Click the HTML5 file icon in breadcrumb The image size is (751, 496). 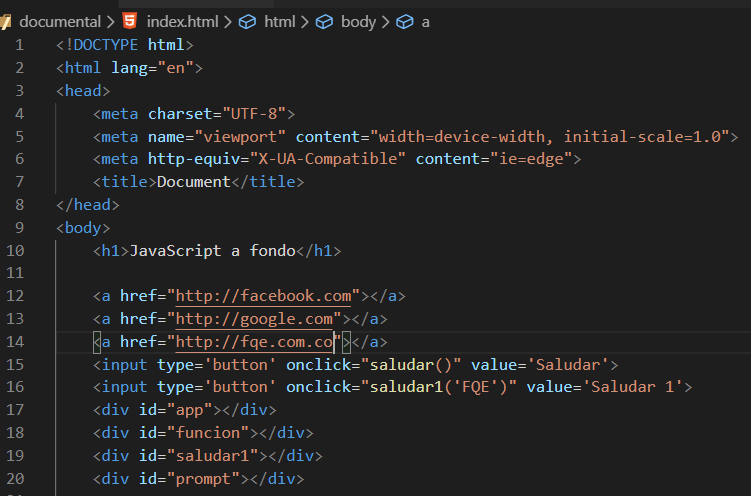coord(130,21)
